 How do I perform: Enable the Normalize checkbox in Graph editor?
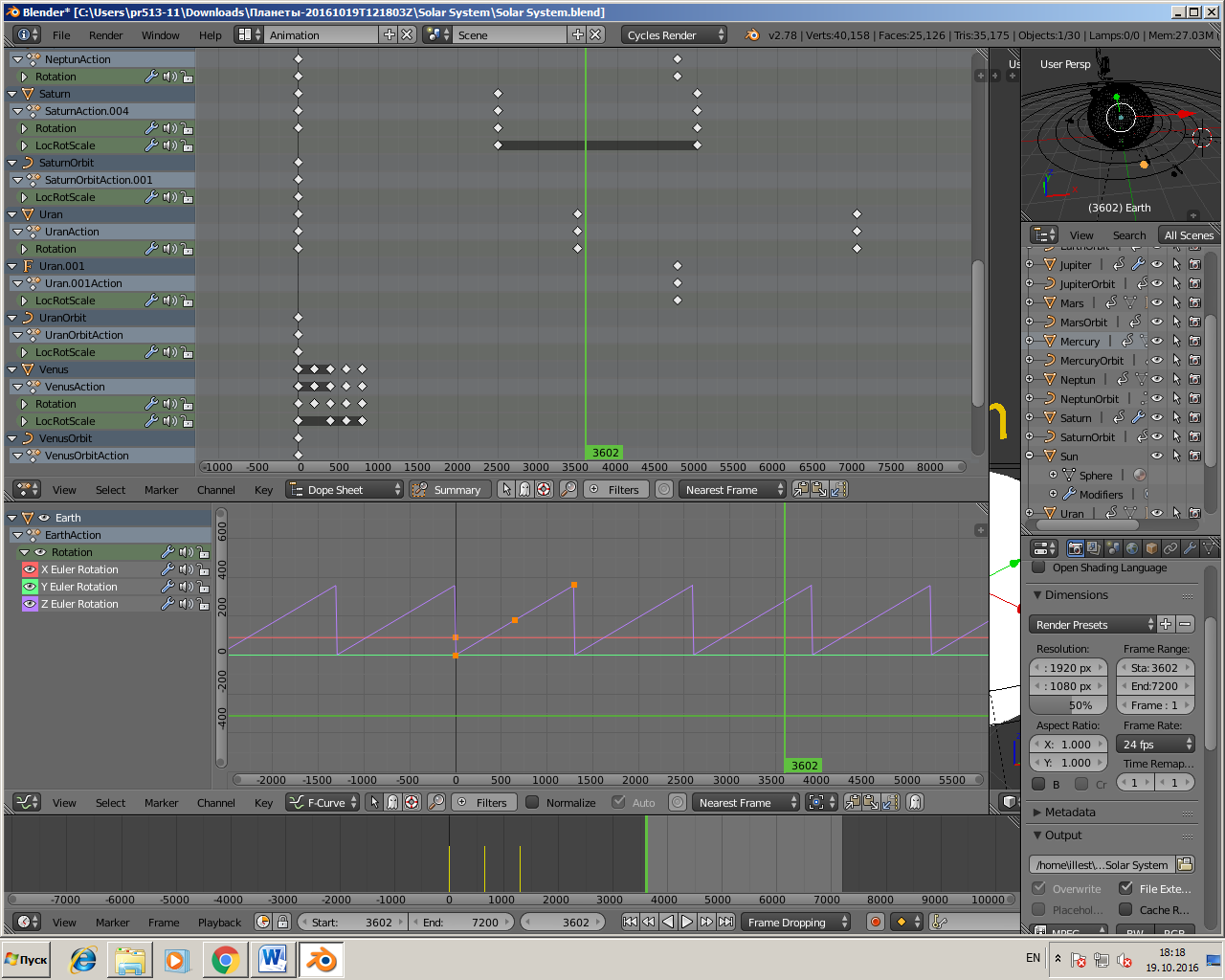coord(532,802)
